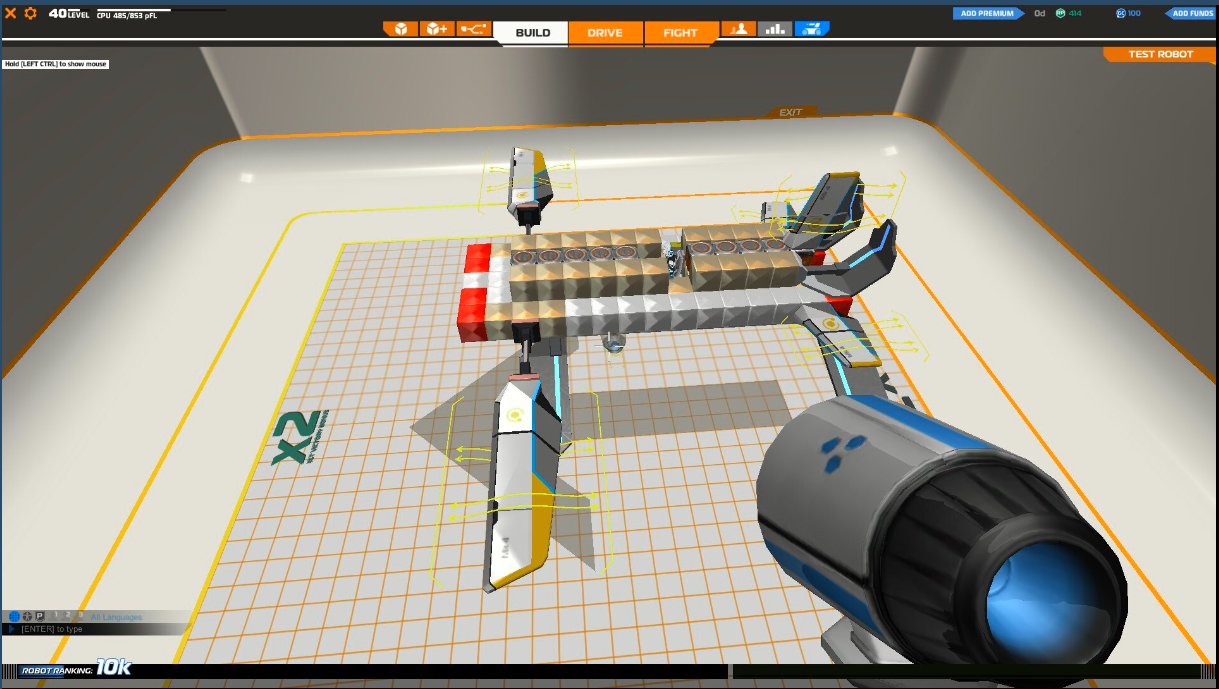This screenshot has height=689, width=1219.
Task: Select the blue globe chat channel
Action: tap(14, 616)
